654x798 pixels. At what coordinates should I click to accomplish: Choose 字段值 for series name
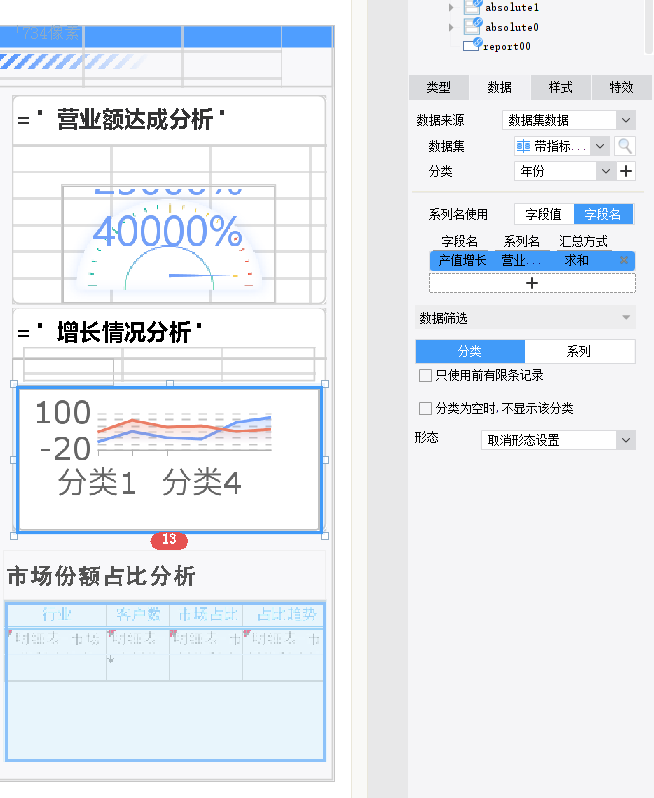544,214
